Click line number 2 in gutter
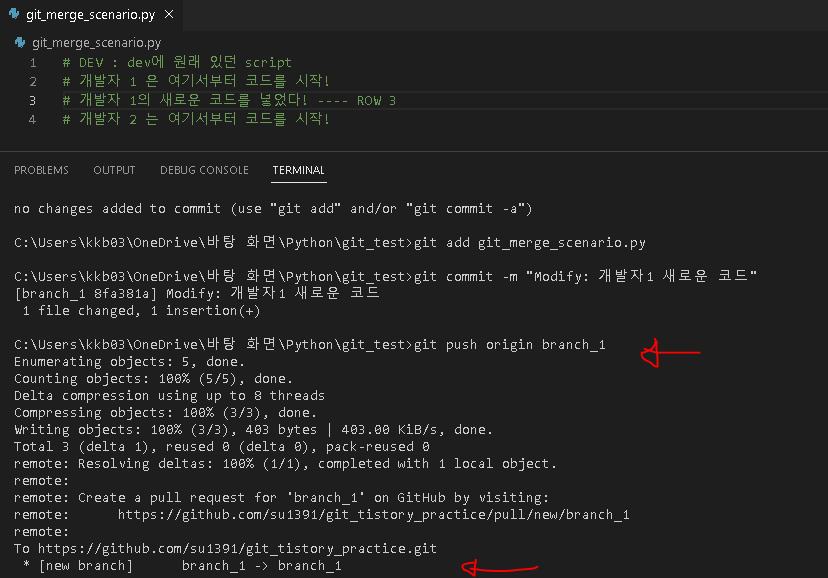This screenshot has height=578, width=828. point(33,81)
